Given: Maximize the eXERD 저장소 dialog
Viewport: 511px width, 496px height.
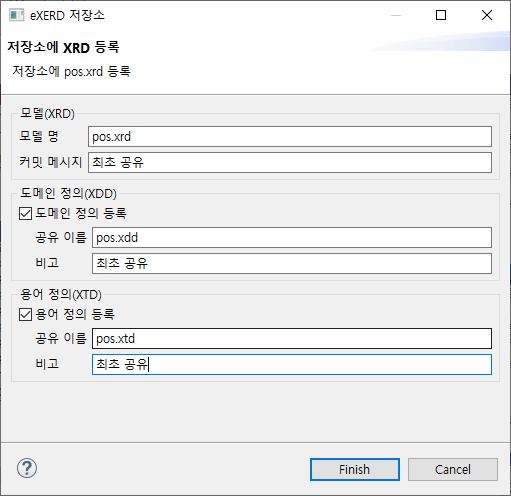Looking at the screenshot, I should (x=441, y=15).
